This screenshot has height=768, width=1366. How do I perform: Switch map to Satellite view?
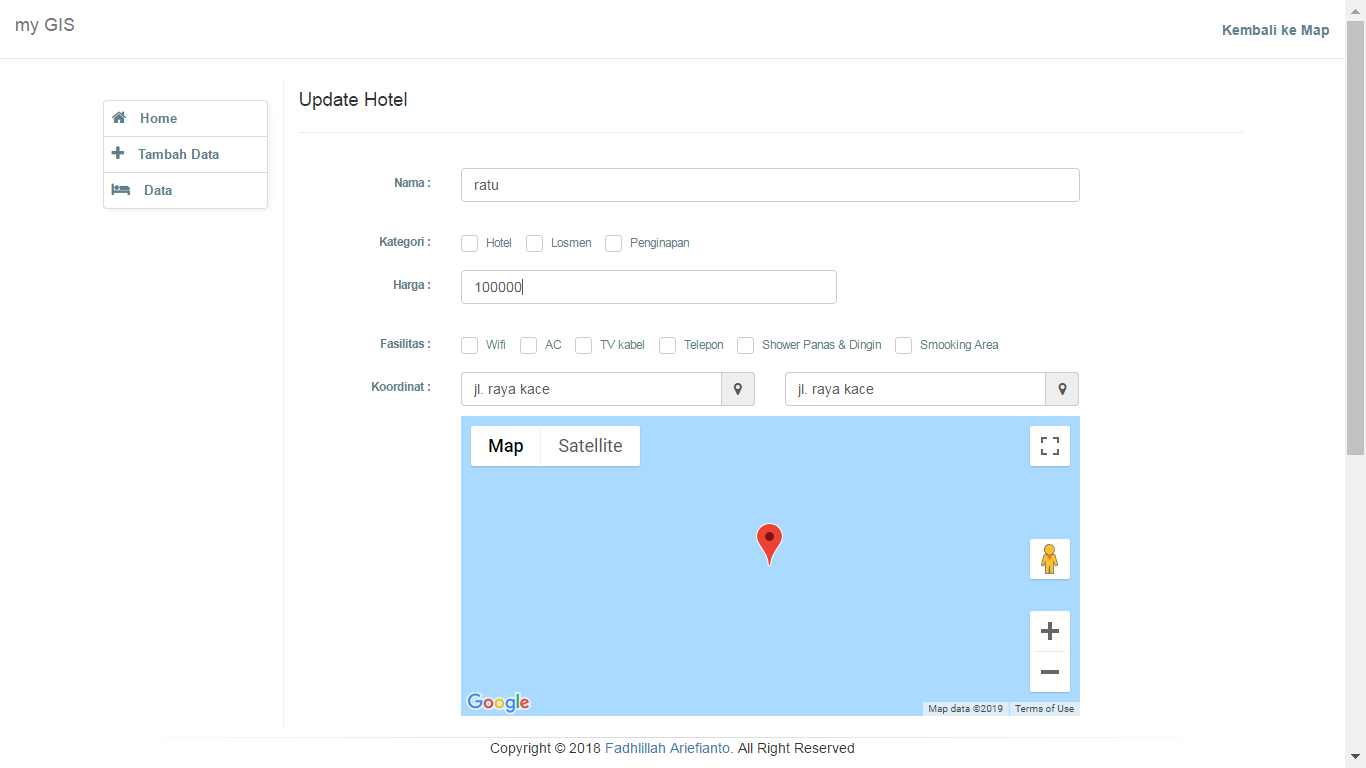(x=590, y=446)
